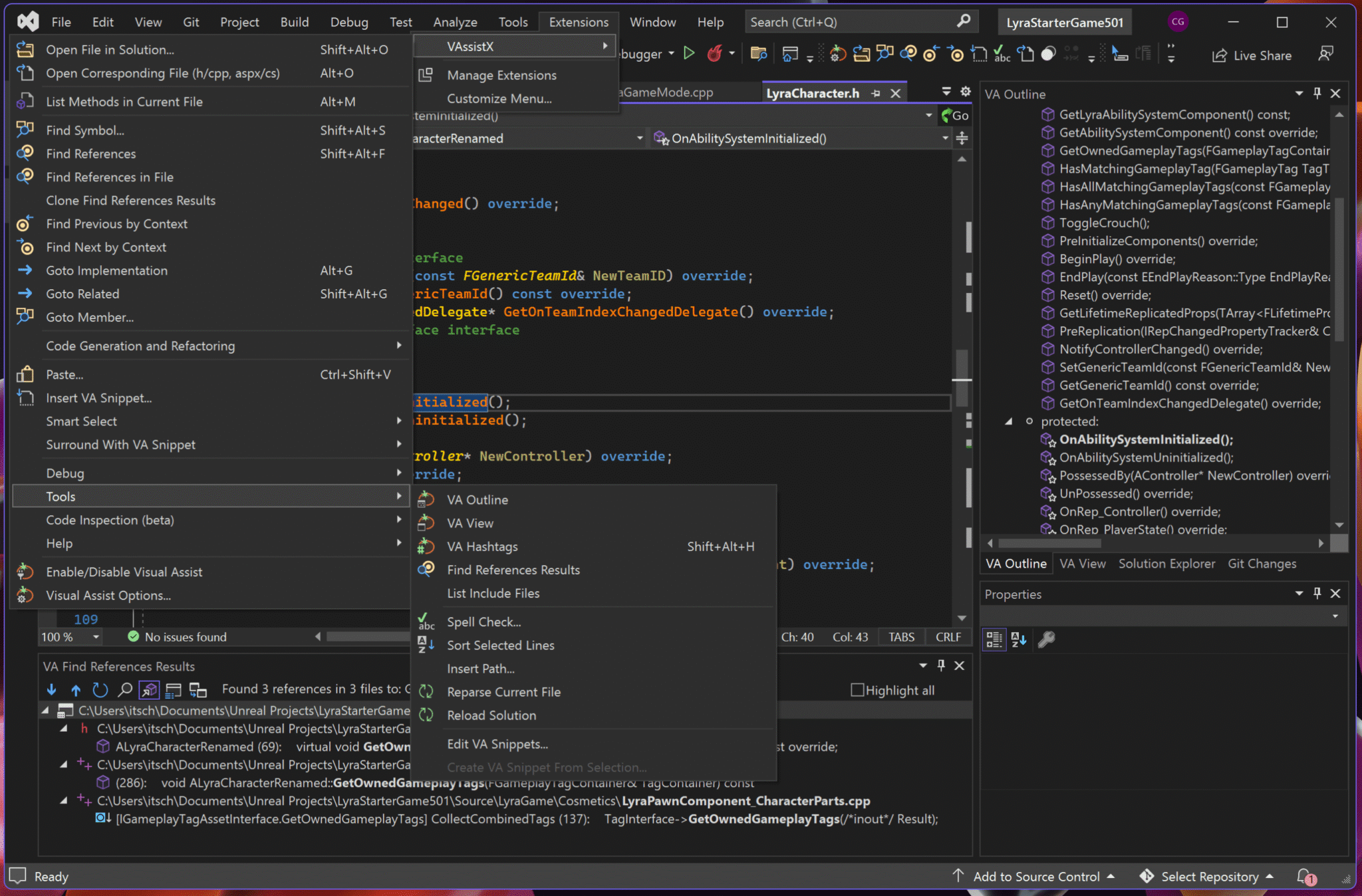Toggle auto-hide pin on the VA Outline panel
The image size is (1362, 896).
(x=1316, y=93)
